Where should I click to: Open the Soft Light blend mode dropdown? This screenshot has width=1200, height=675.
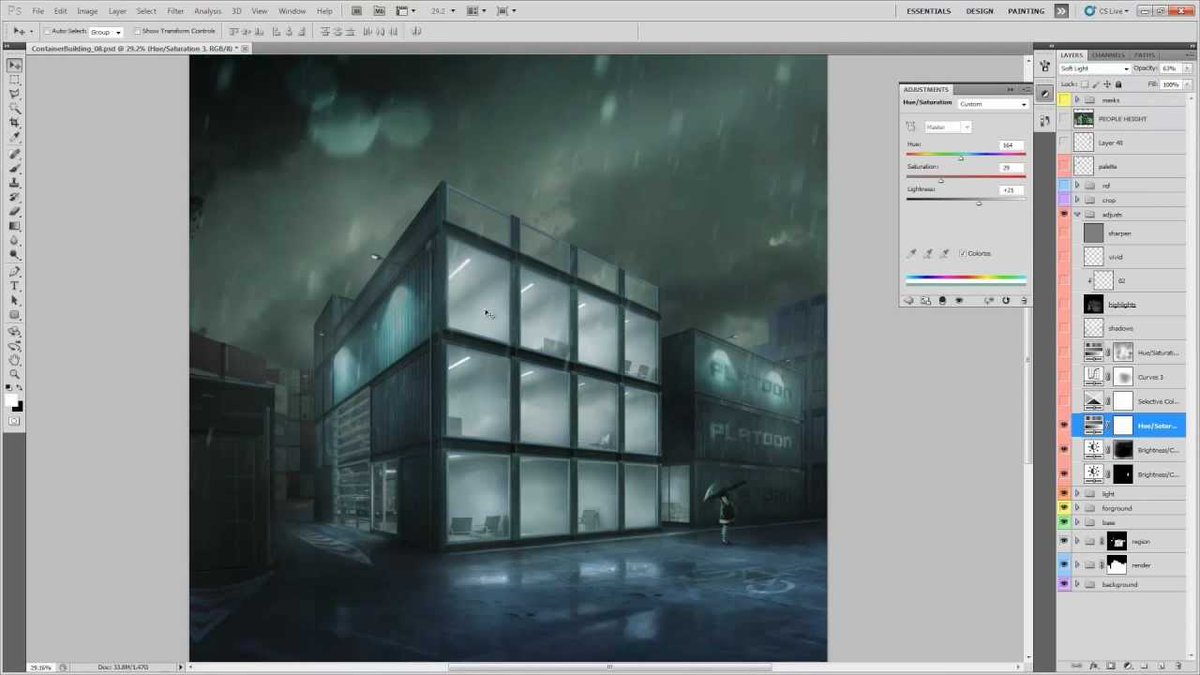tap(1095, 68)
